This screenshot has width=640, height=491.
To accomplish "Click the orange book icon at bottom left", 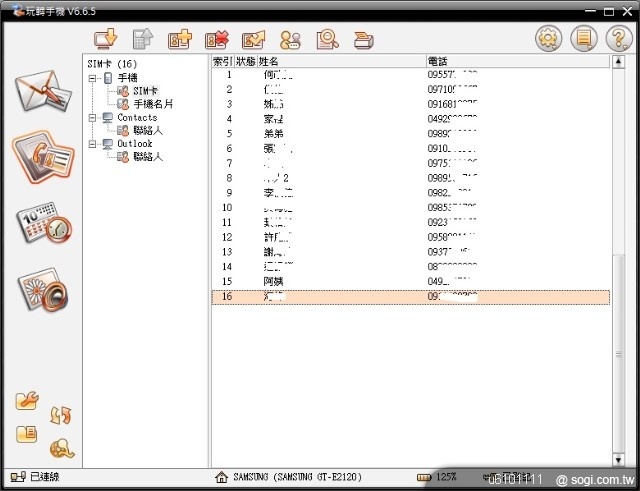I will coord(27,434).
